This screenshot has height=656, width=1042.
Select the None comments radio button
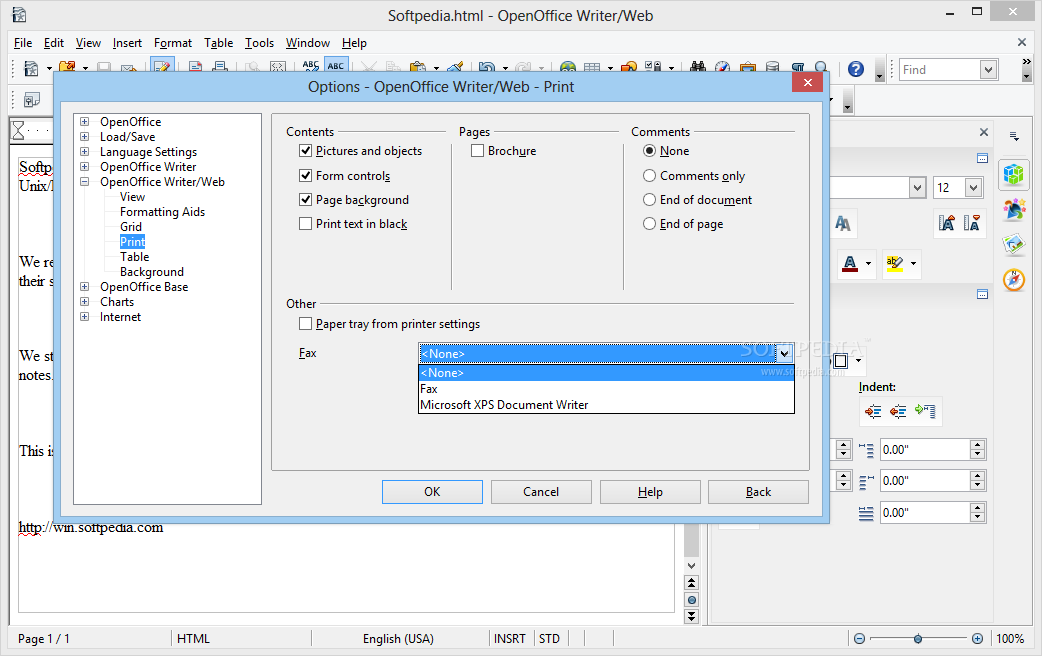tap(649, 151)
